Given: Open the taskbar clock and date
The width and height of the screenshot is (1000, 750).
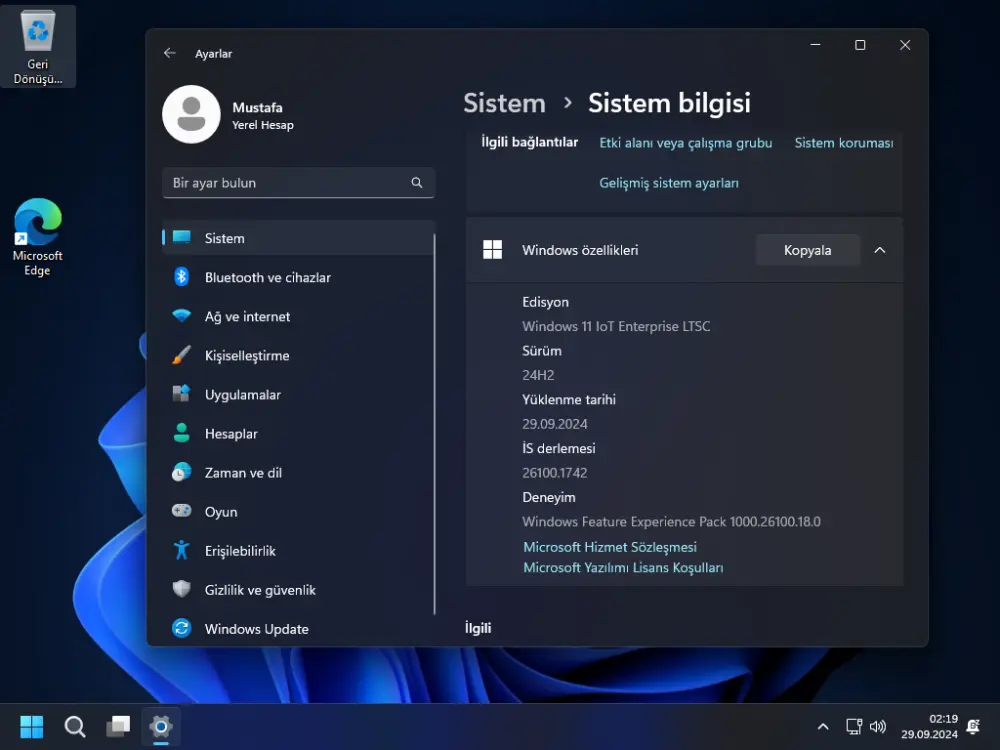Looking at the screenshot, I should click(929, 726).
